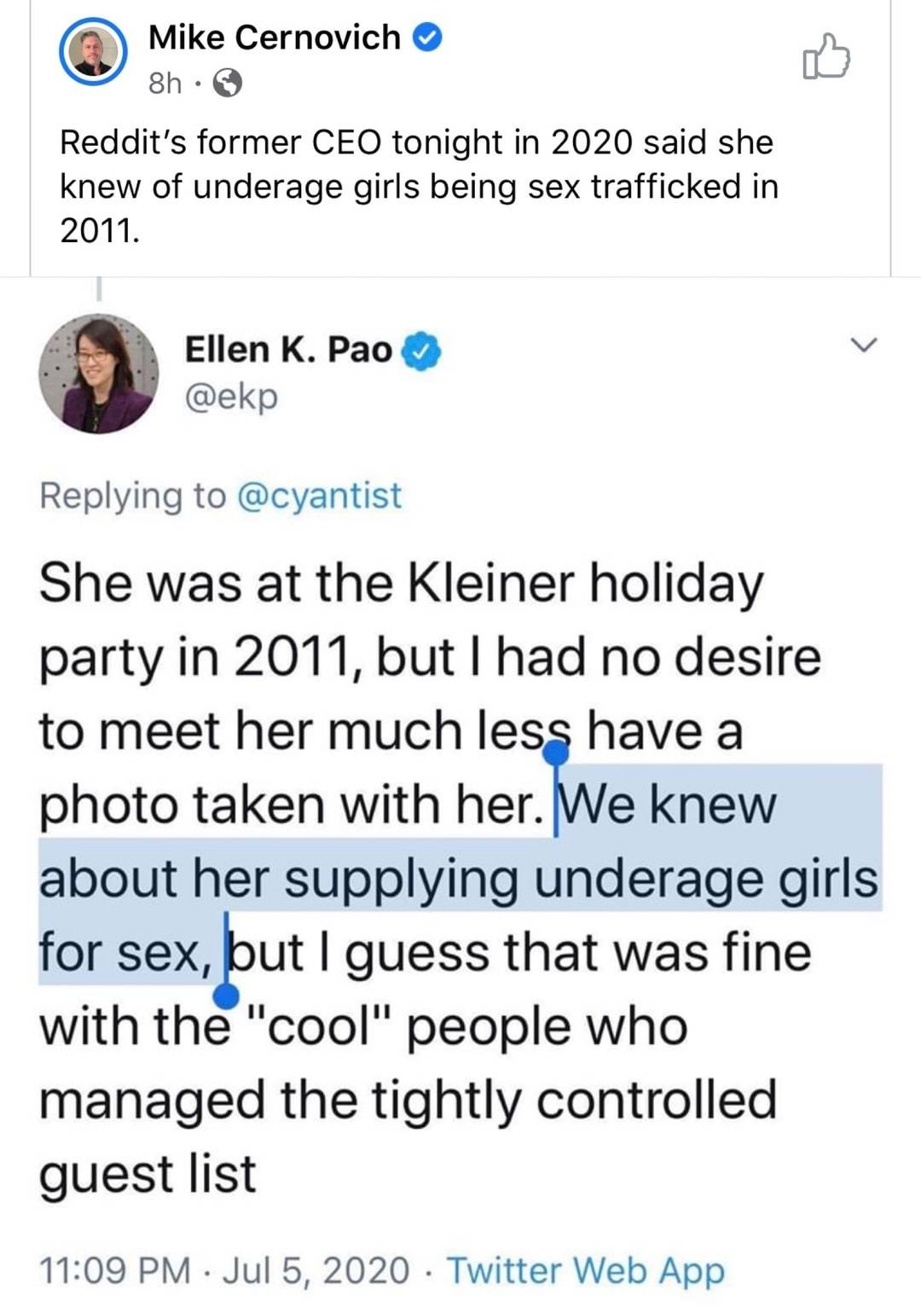Click the globe public audience icon
The image size is (921, 1316).
coord(227,84)
